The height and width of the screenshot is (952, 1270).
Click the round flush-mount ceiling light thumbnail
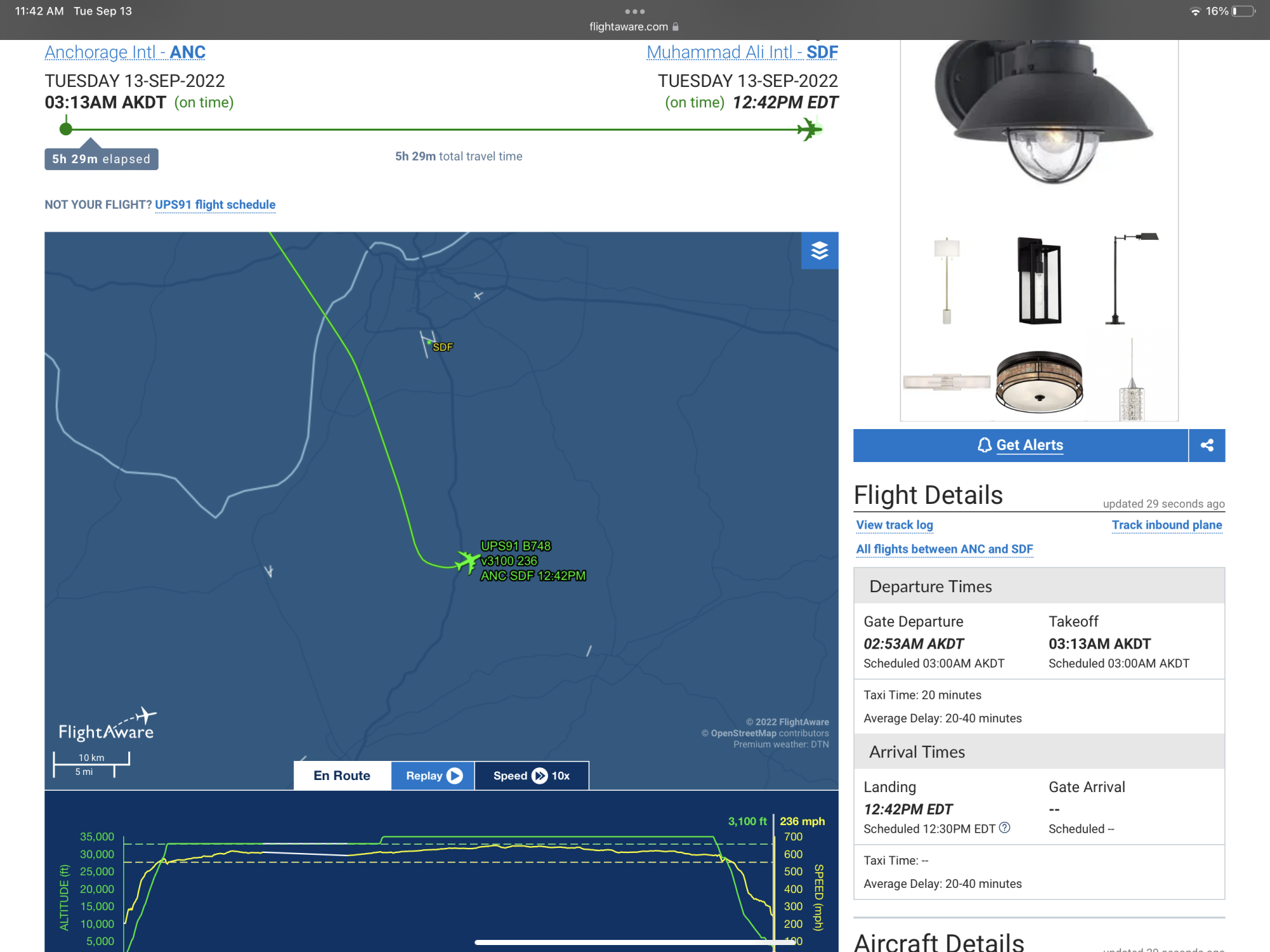(x=1039, y=382)
